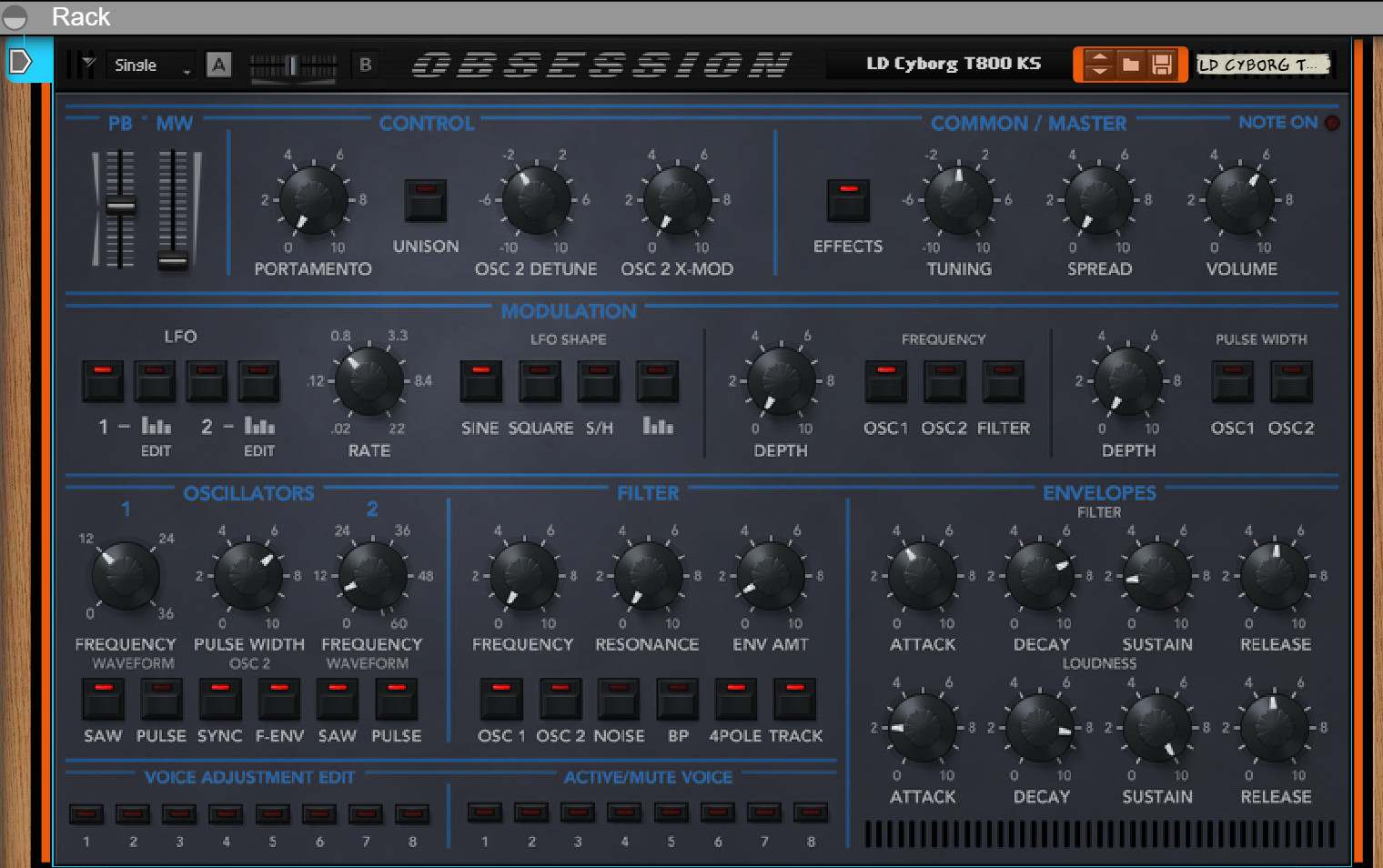Toggle the 4POLE filter switch
The width and height of the screenshot is (1383, 868).
click(x=736, y=699)
